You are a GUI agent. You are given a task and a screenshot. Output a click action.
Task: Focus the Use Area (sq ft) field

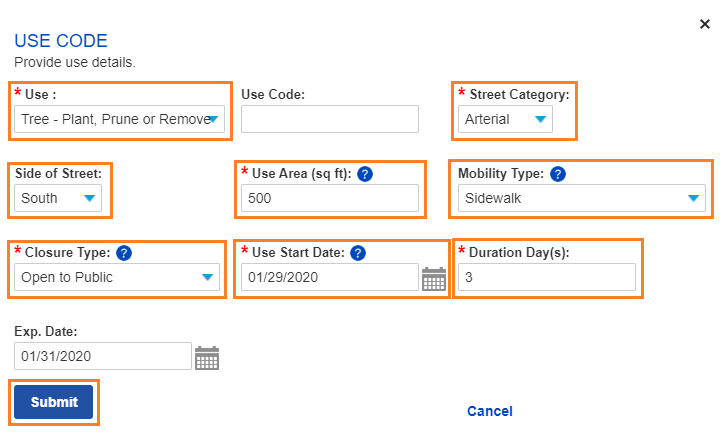pos(329,198)
